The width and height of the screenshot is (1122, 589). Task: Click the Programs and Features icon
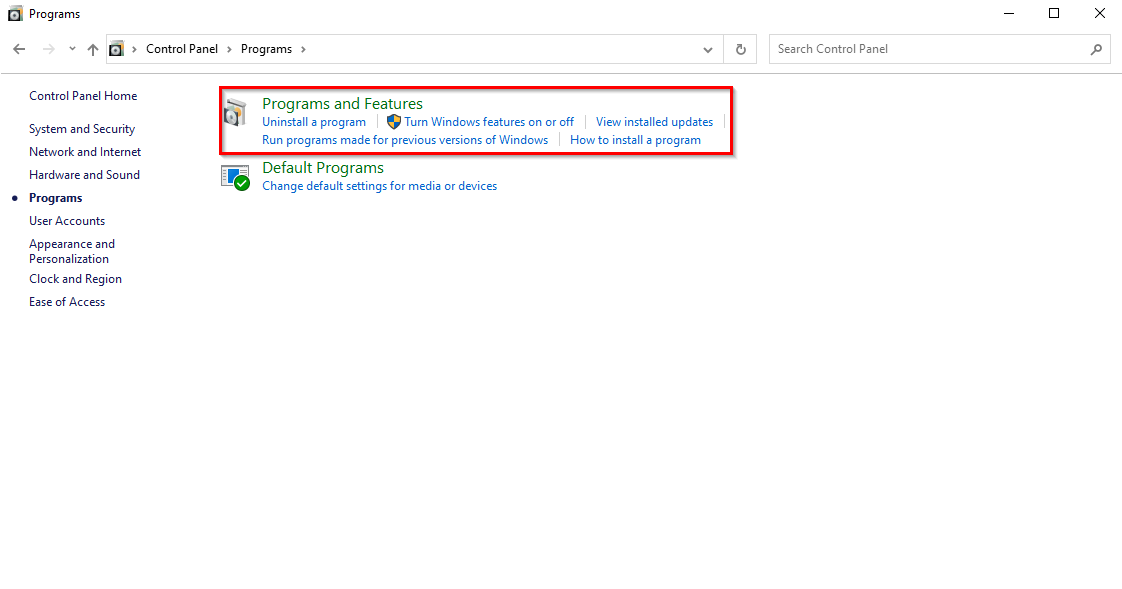pos(235,113)
